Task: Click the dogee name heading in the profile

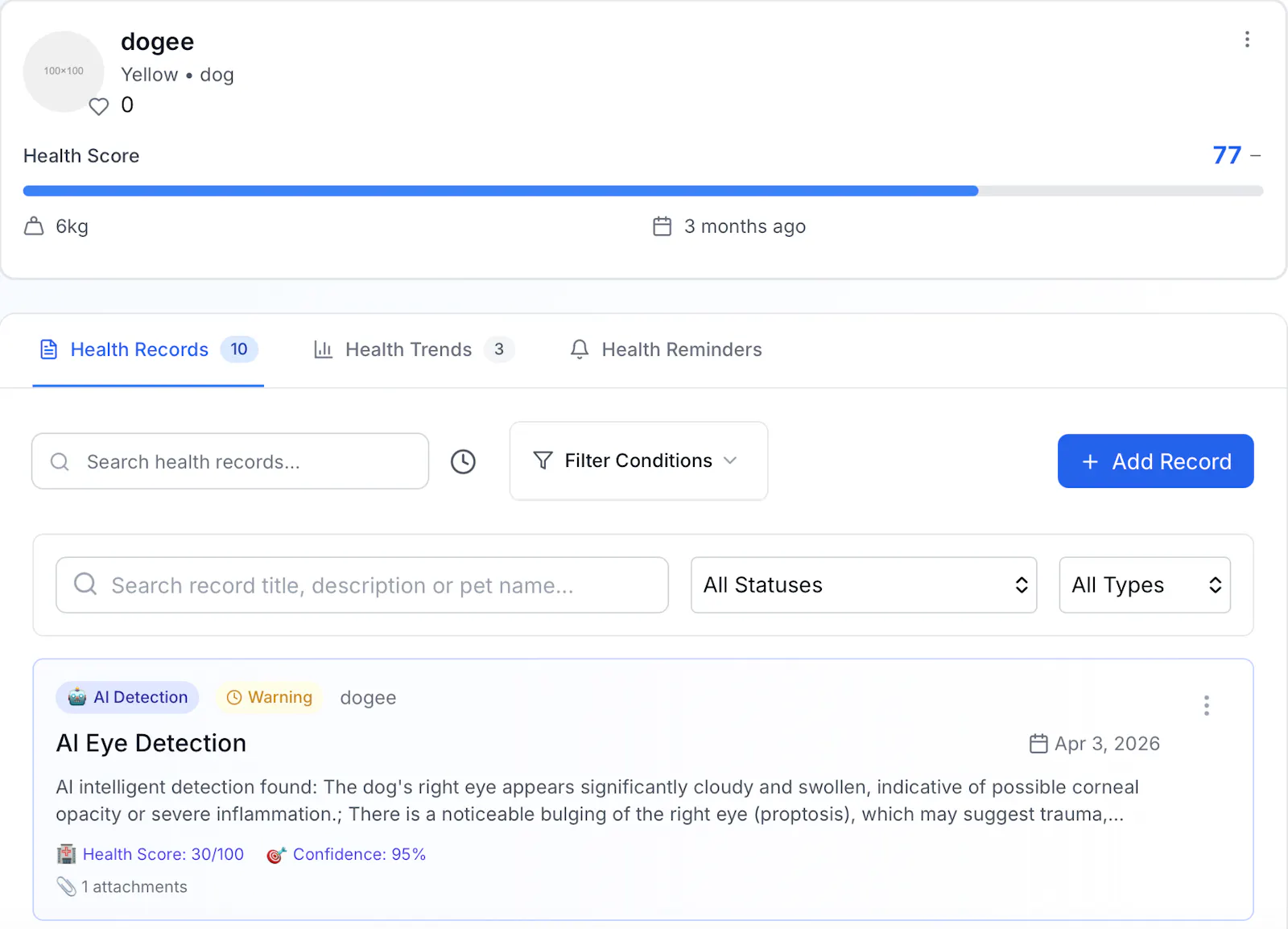Action: pos(158,42)
